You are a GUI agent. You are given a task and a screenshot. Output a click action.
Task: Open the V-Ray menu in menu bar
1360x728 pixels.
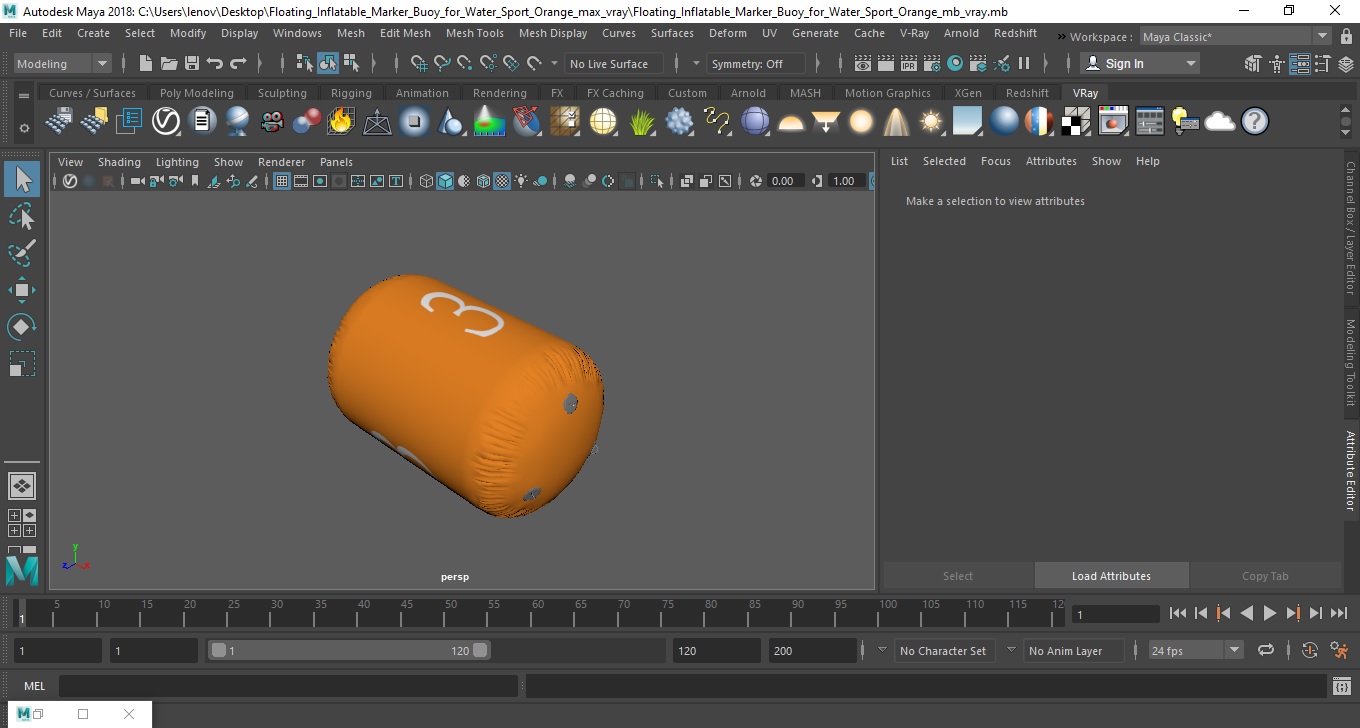pos(914,33)
